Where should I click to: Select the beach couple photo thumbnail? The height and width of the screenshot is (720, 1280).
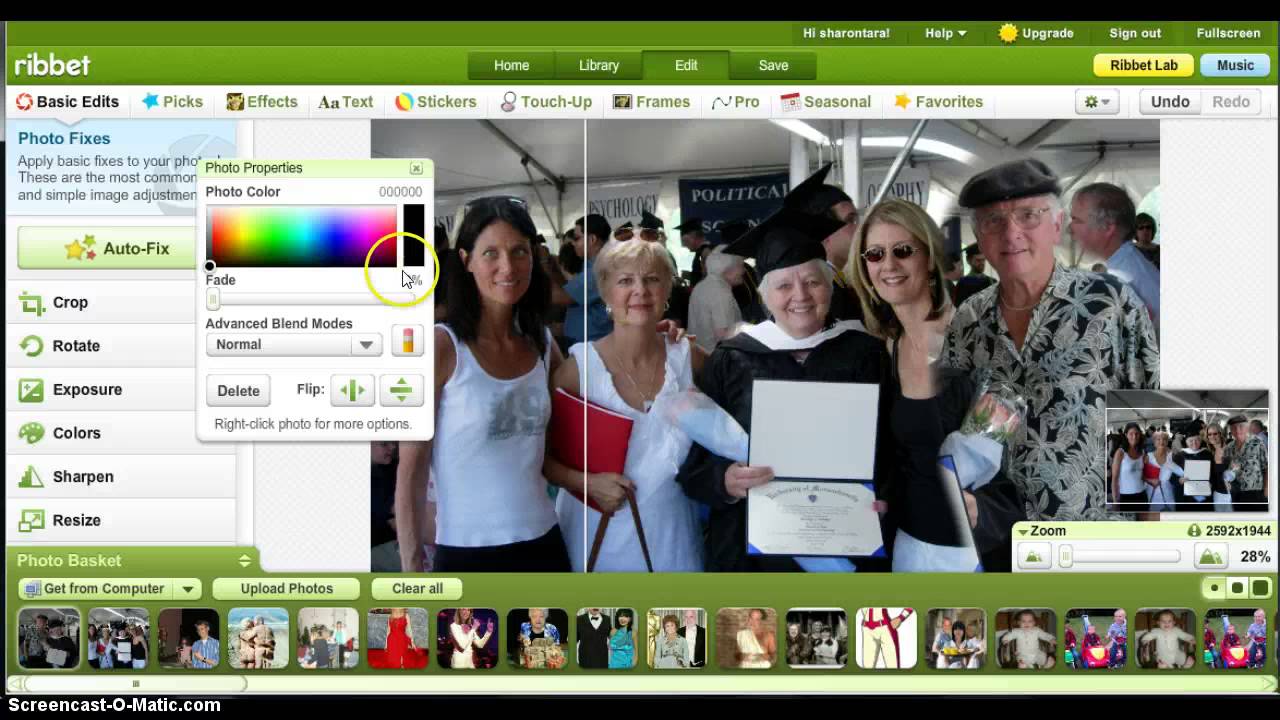(258, 638)
